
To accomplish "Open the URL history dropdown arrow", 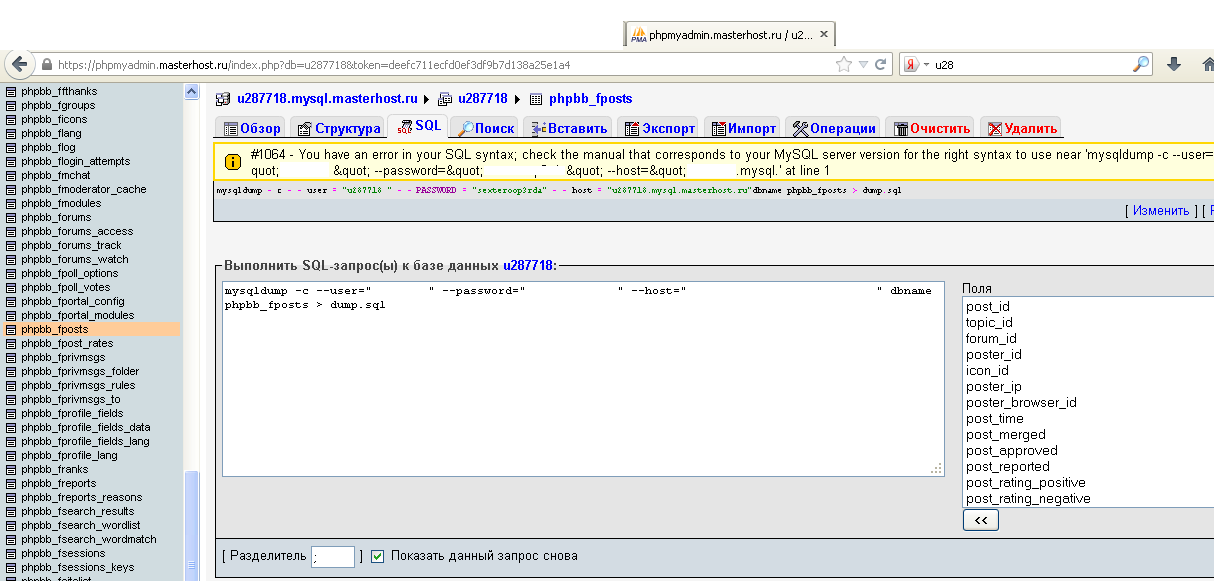I will [863, 64].
